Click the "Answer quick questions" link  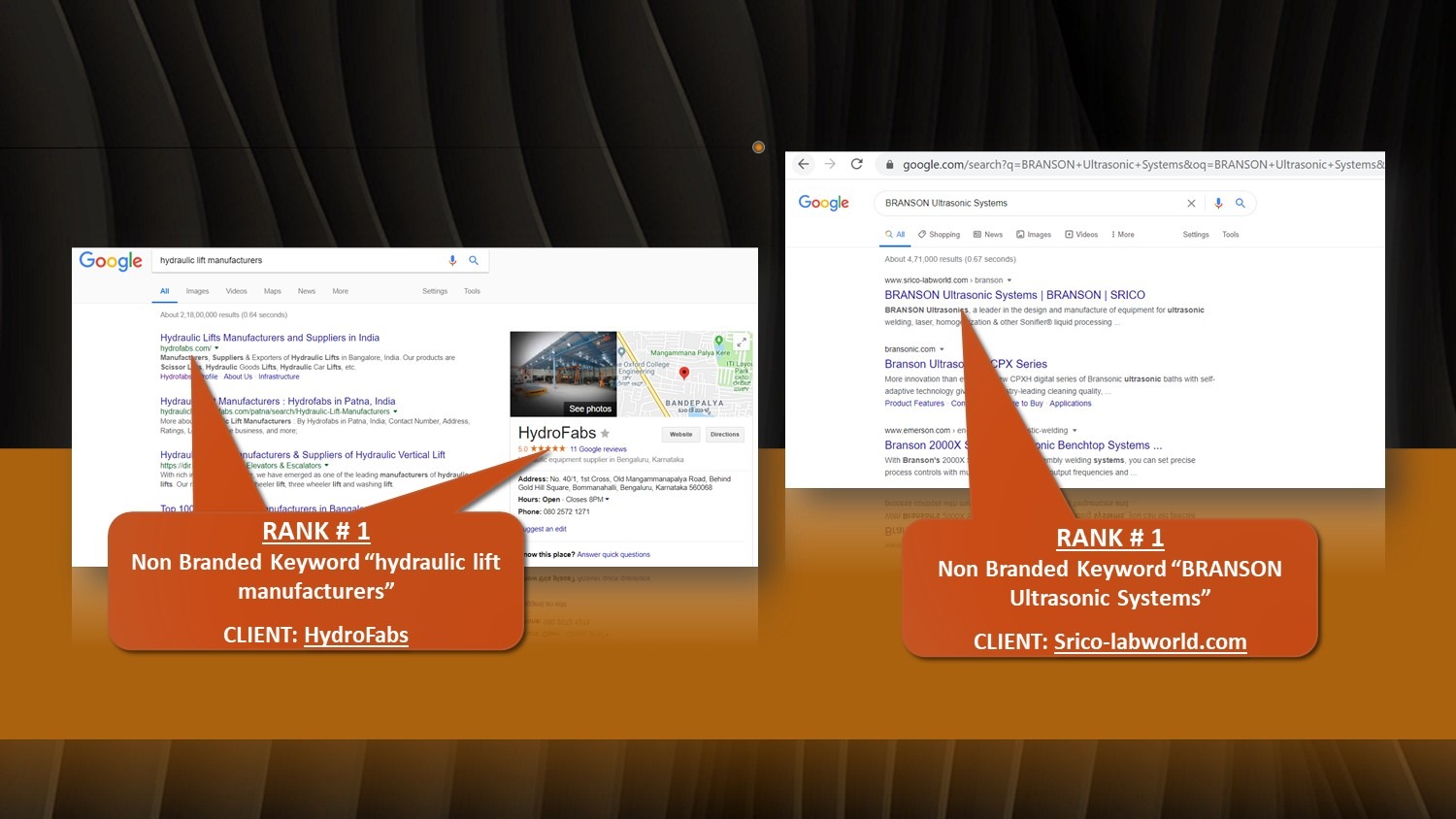pos(613,555)
